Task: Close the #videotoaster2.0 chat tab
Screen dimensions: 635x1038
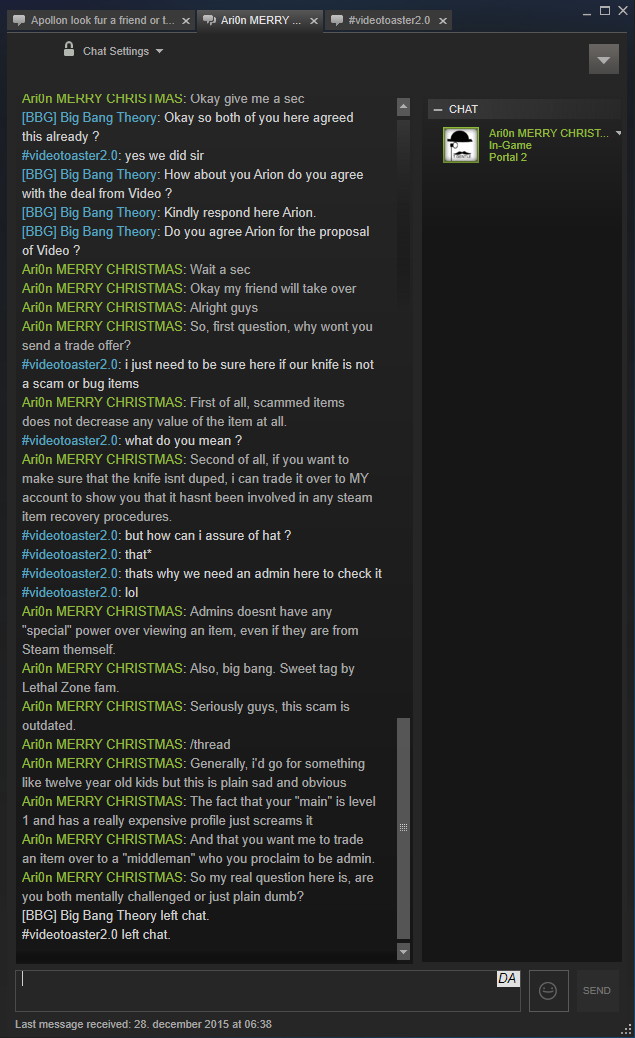Action: [443, 21]
